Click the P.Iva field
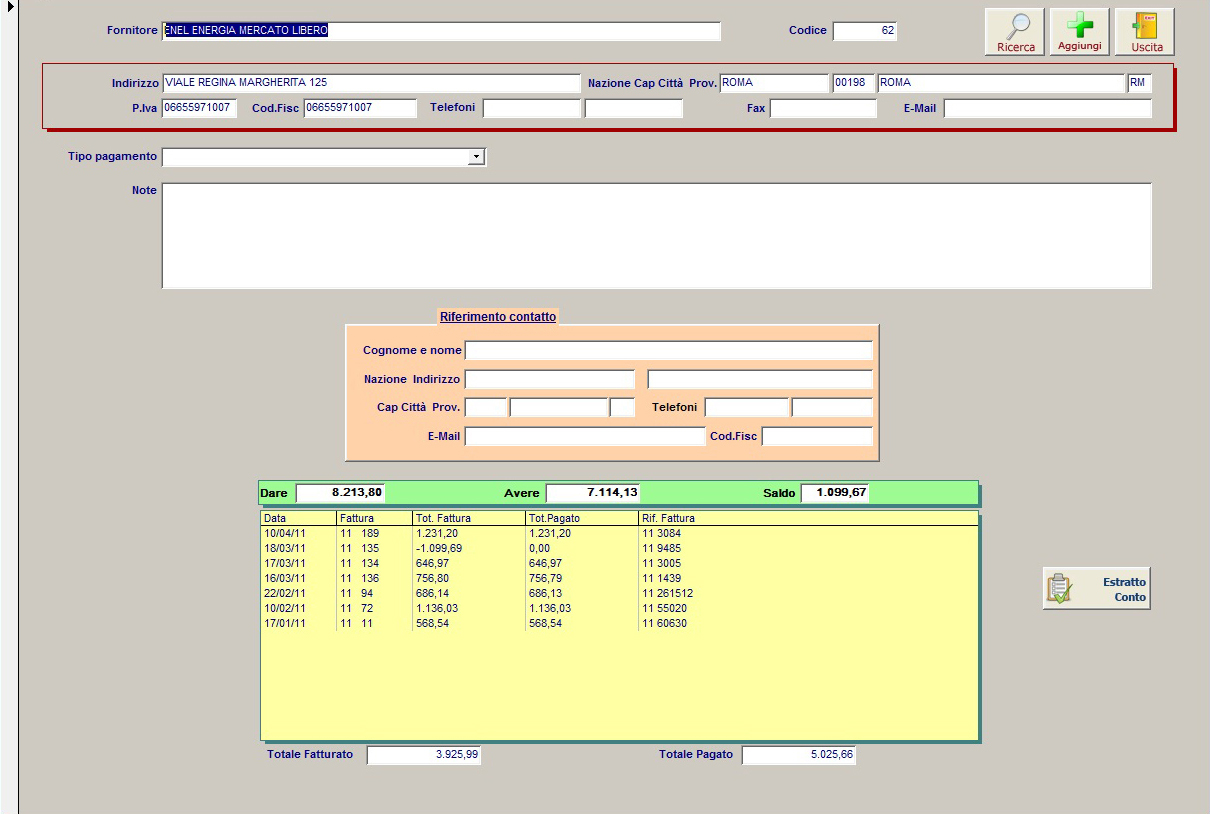Image resolution: width=1210 pixels, height=814 pixels. pos(199,108)
